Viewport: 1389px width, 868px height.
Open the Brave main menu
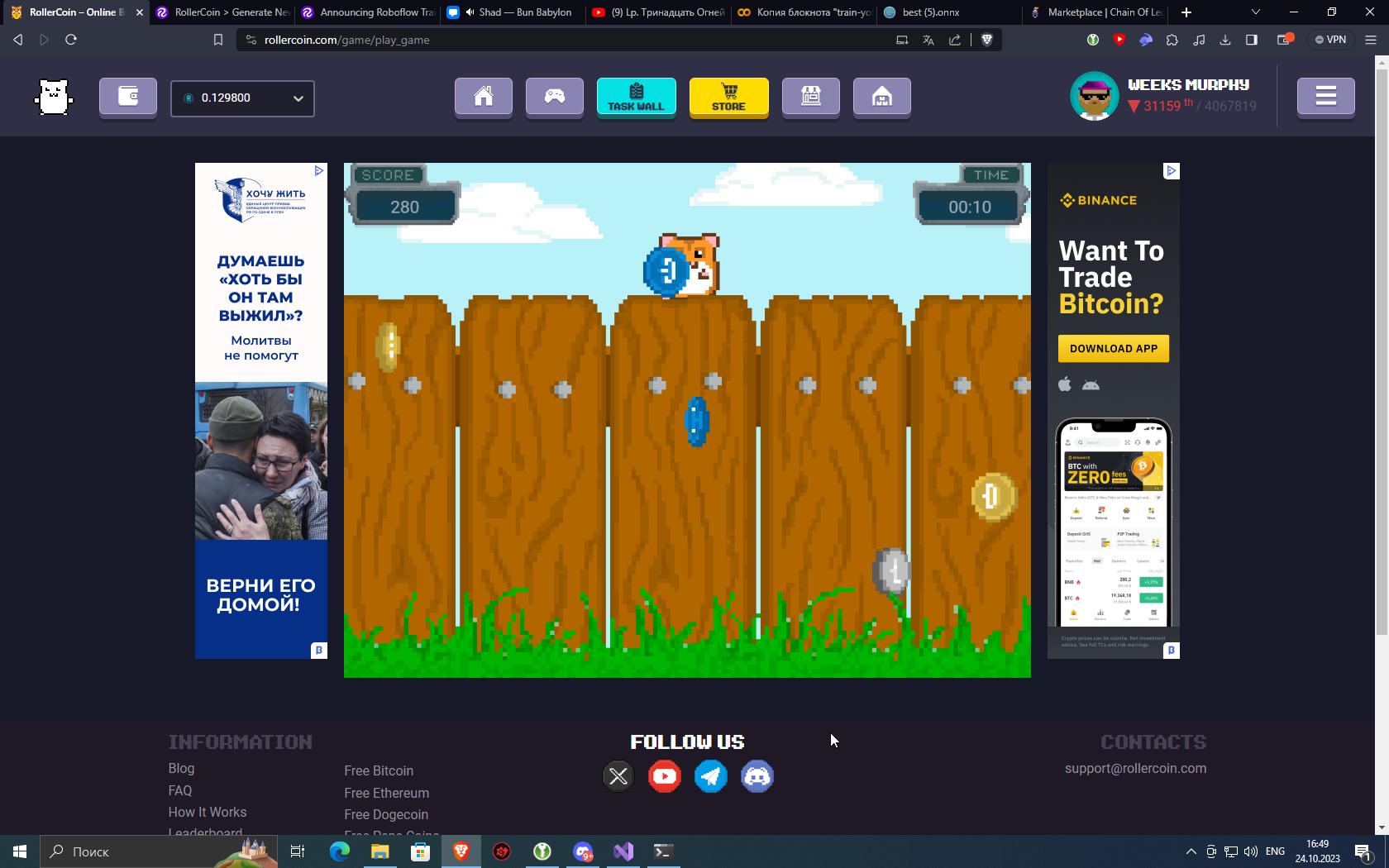point(1370,40)
